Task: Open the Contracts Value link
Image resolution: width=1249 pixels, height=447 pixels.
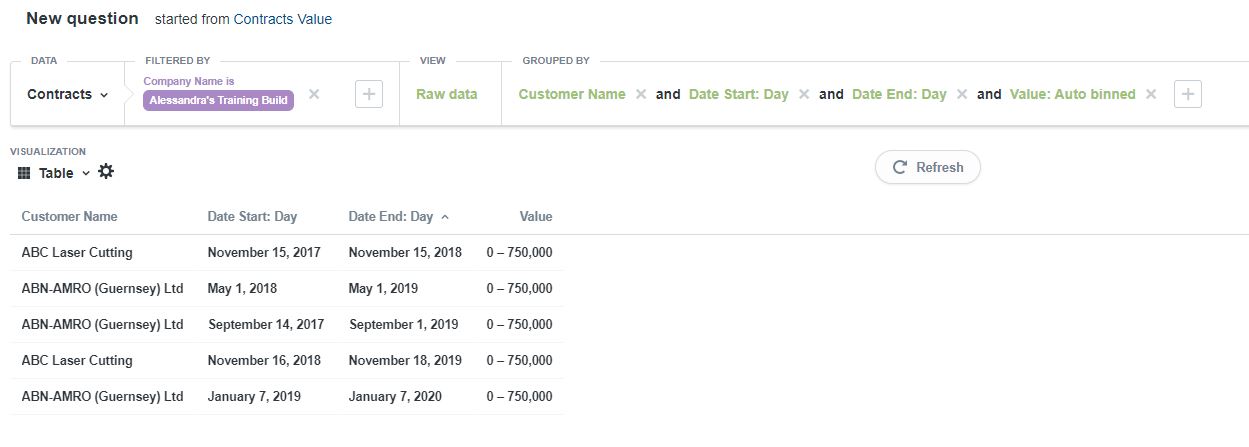Action: [283, 19]
